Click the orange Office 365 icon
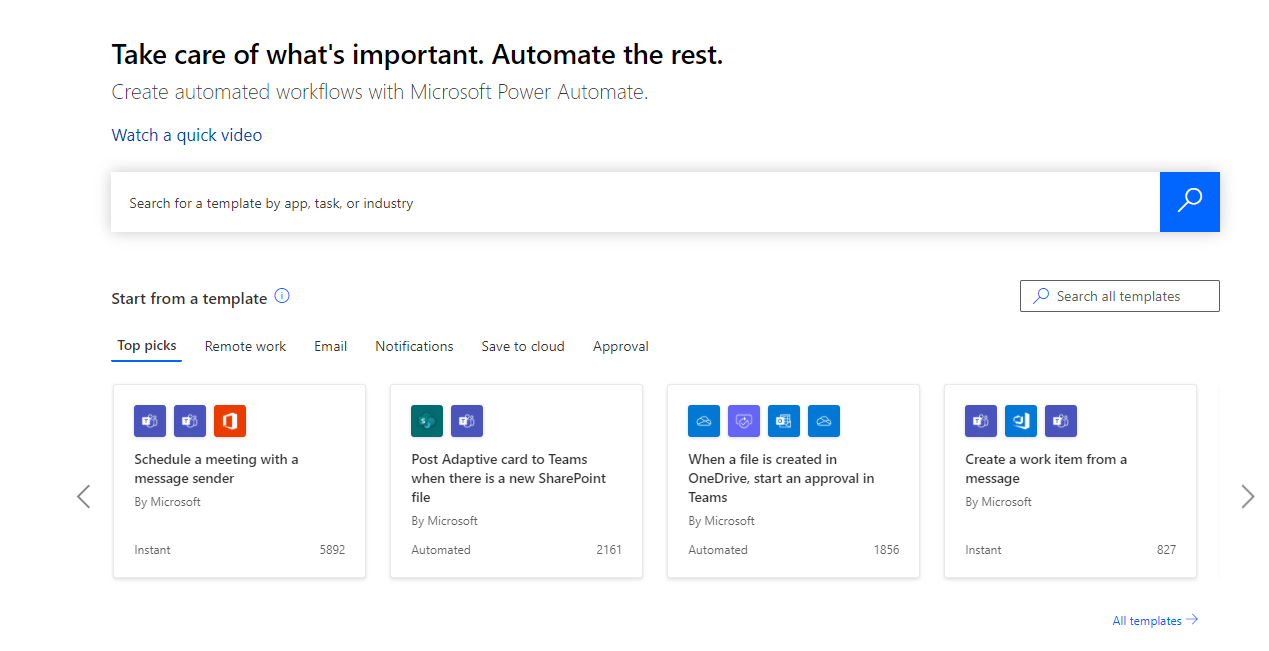This screenshot has width=1269, height=651. point(229,421)
